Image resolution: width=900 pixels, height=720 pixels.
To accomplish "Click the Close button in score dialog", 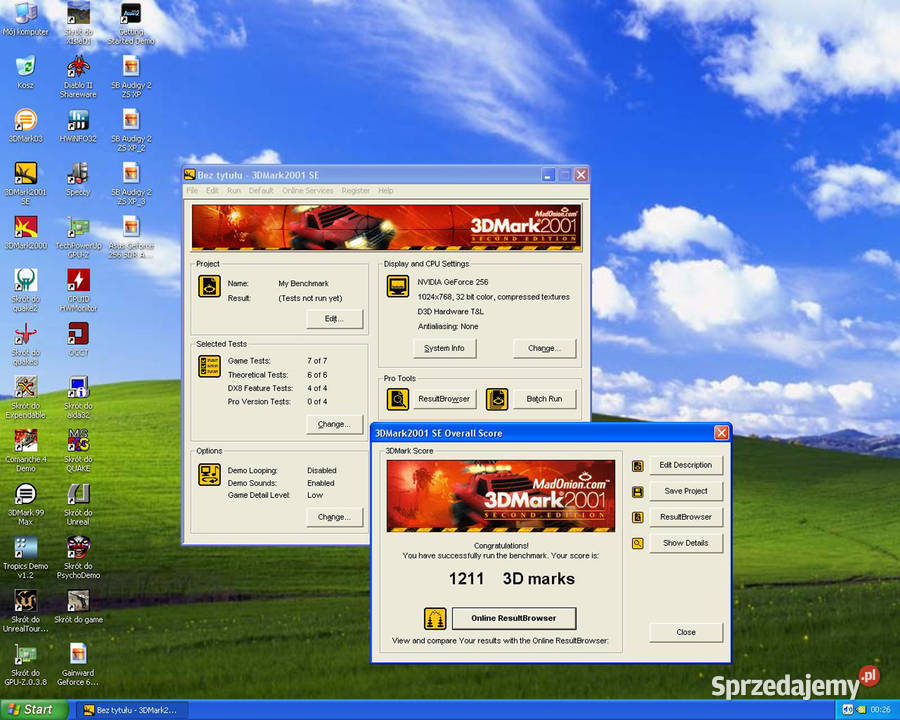I will [686, 632].
